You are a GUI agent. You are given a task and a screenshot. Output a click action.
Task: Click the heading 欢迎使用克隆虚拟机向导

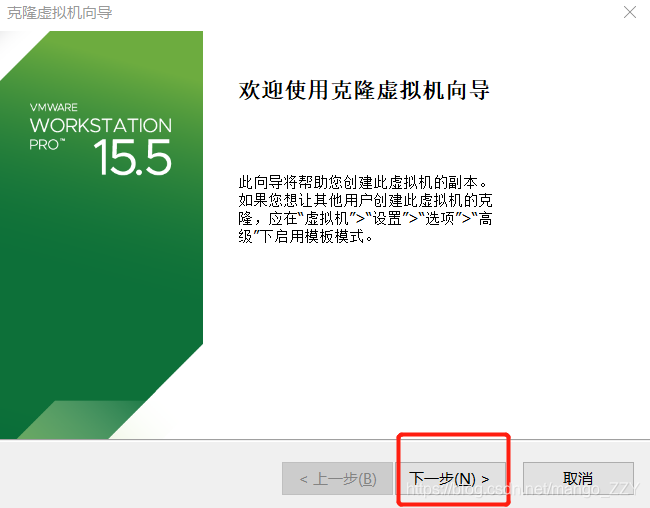[364, 90]
